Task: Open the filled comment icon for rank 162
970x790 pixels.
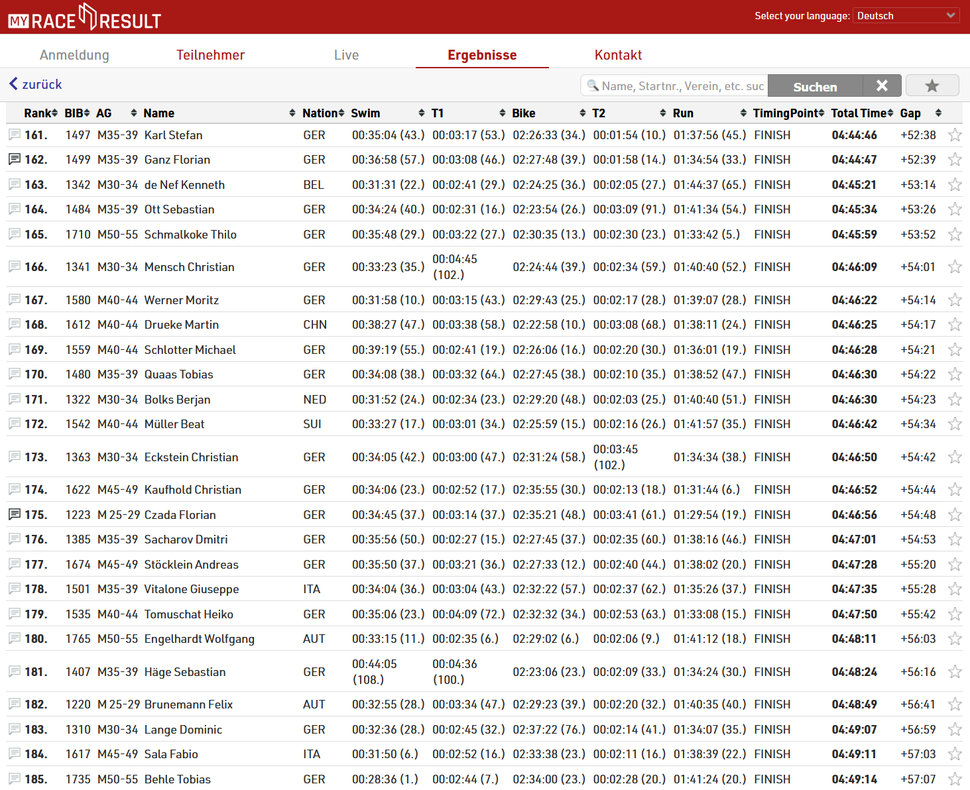Action: 14,159
